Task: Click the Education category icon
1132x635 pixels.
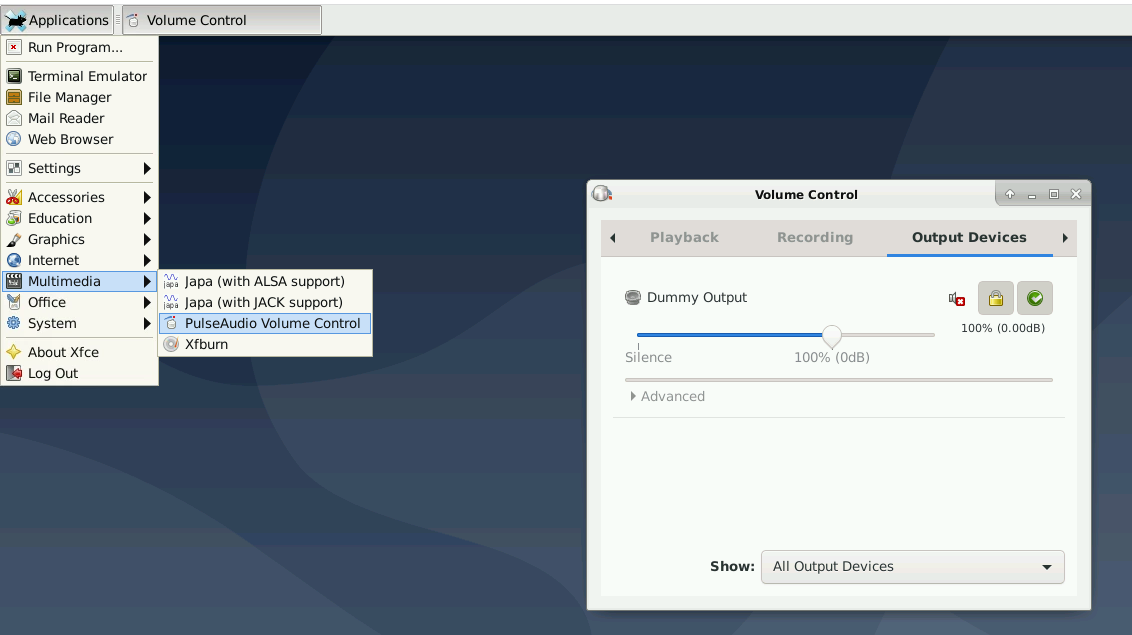Action: 14,218
